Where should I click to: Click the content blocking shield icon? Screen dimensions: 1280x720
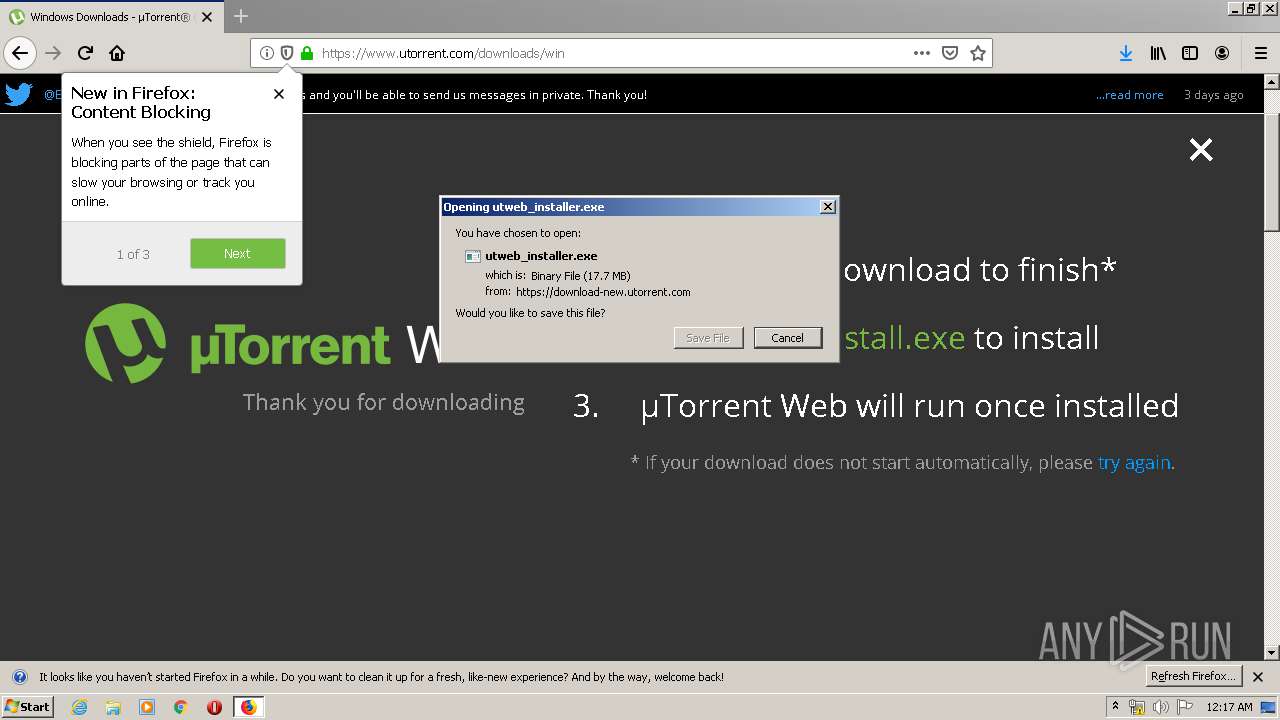pos(287,53)
